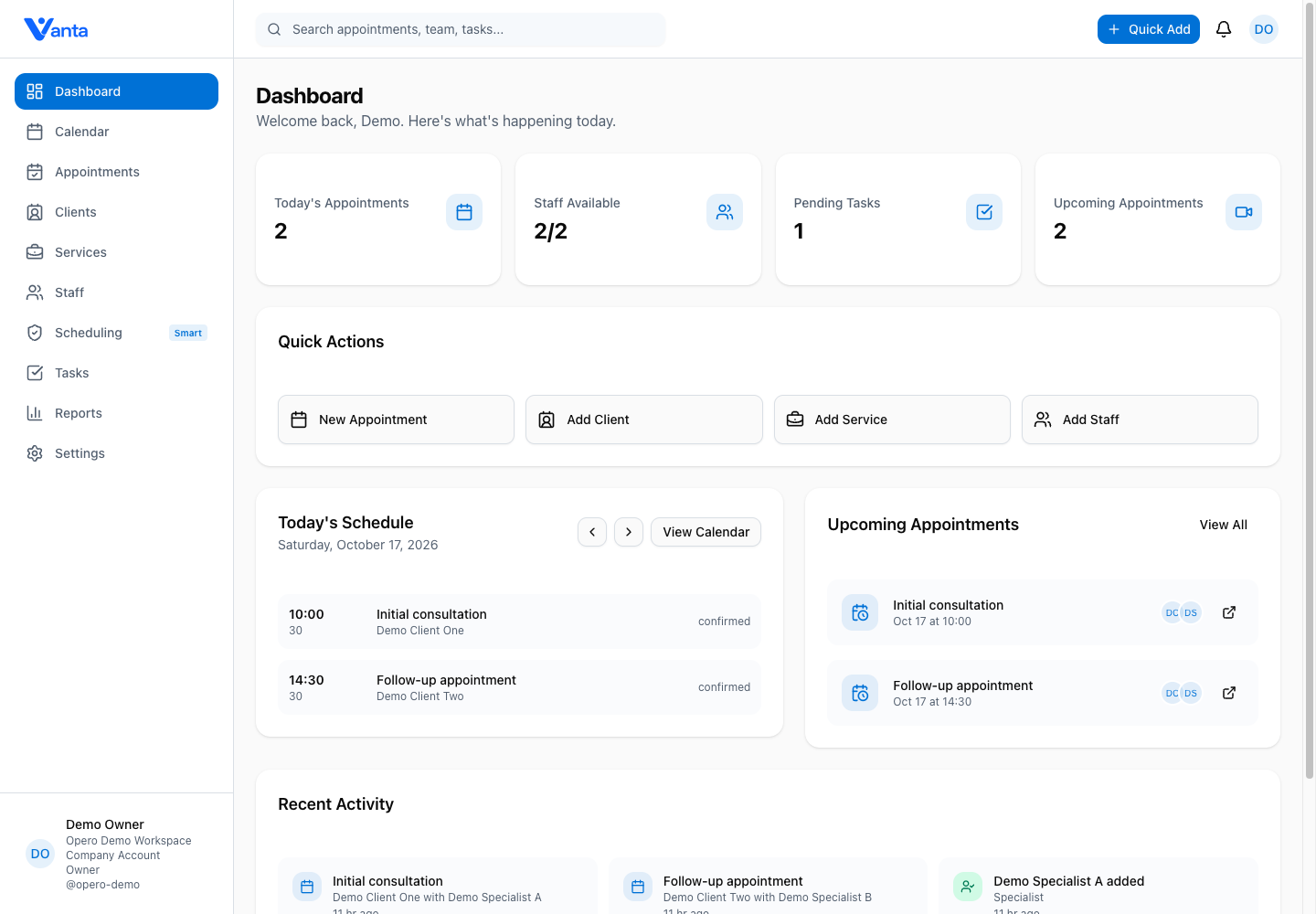Navigate to Appointments in the sidebar
The image size is (1316, 914).
pyautogui.click(x=116, y=172)
